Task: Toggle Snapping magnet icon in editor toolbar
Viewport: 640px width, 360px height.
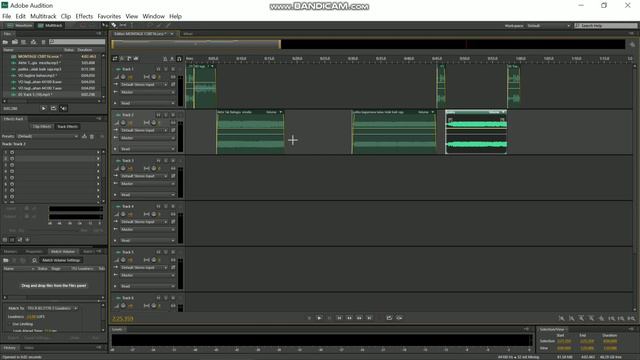Action: [x=179, y=59]
